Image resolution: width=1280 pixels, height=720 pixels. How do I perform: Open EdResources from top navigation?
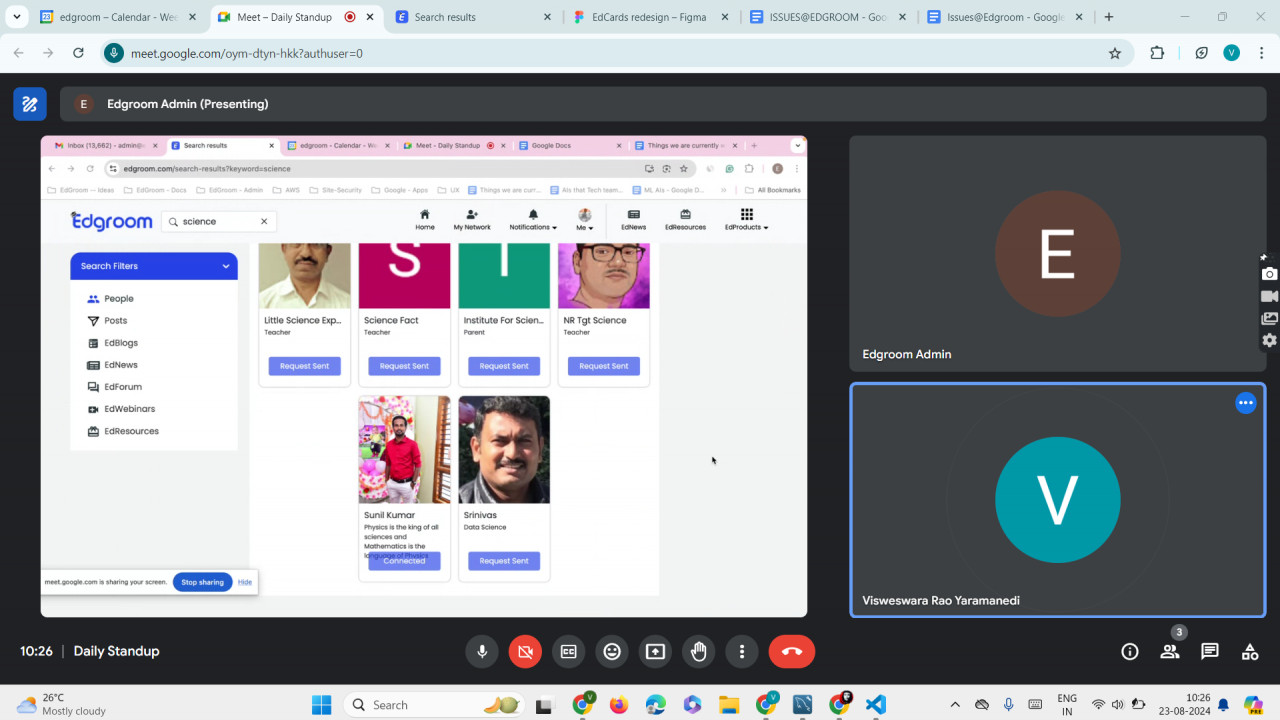point(685,220)
